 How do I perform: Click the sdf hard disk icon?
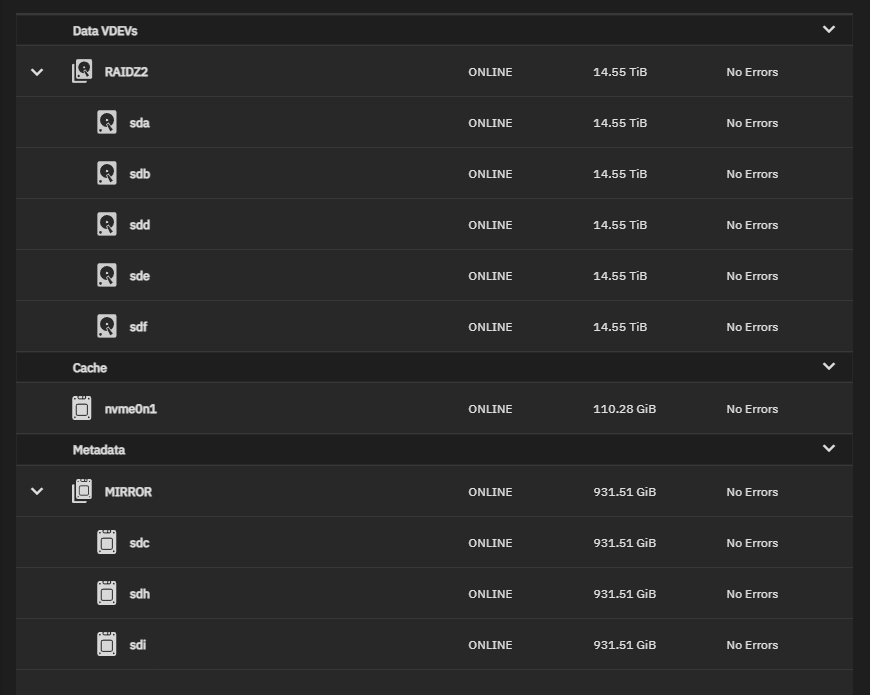click(x=107, y=327)
